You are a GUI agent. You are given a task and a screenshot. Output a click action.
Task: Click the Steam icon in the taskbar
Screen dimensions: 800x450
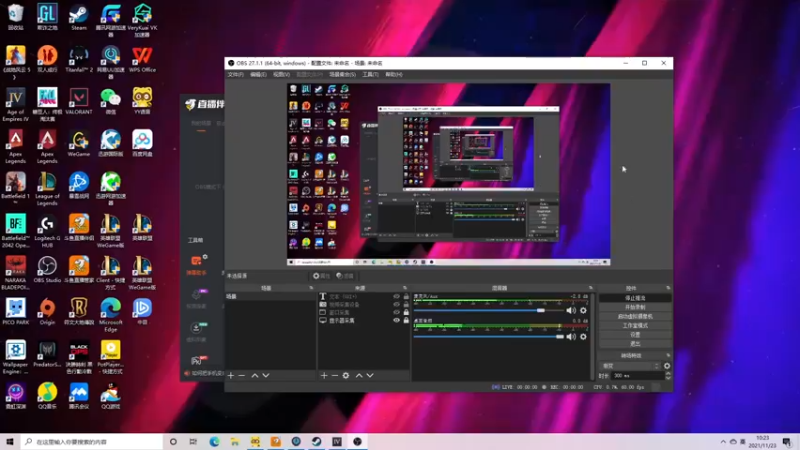pos(316,441)
